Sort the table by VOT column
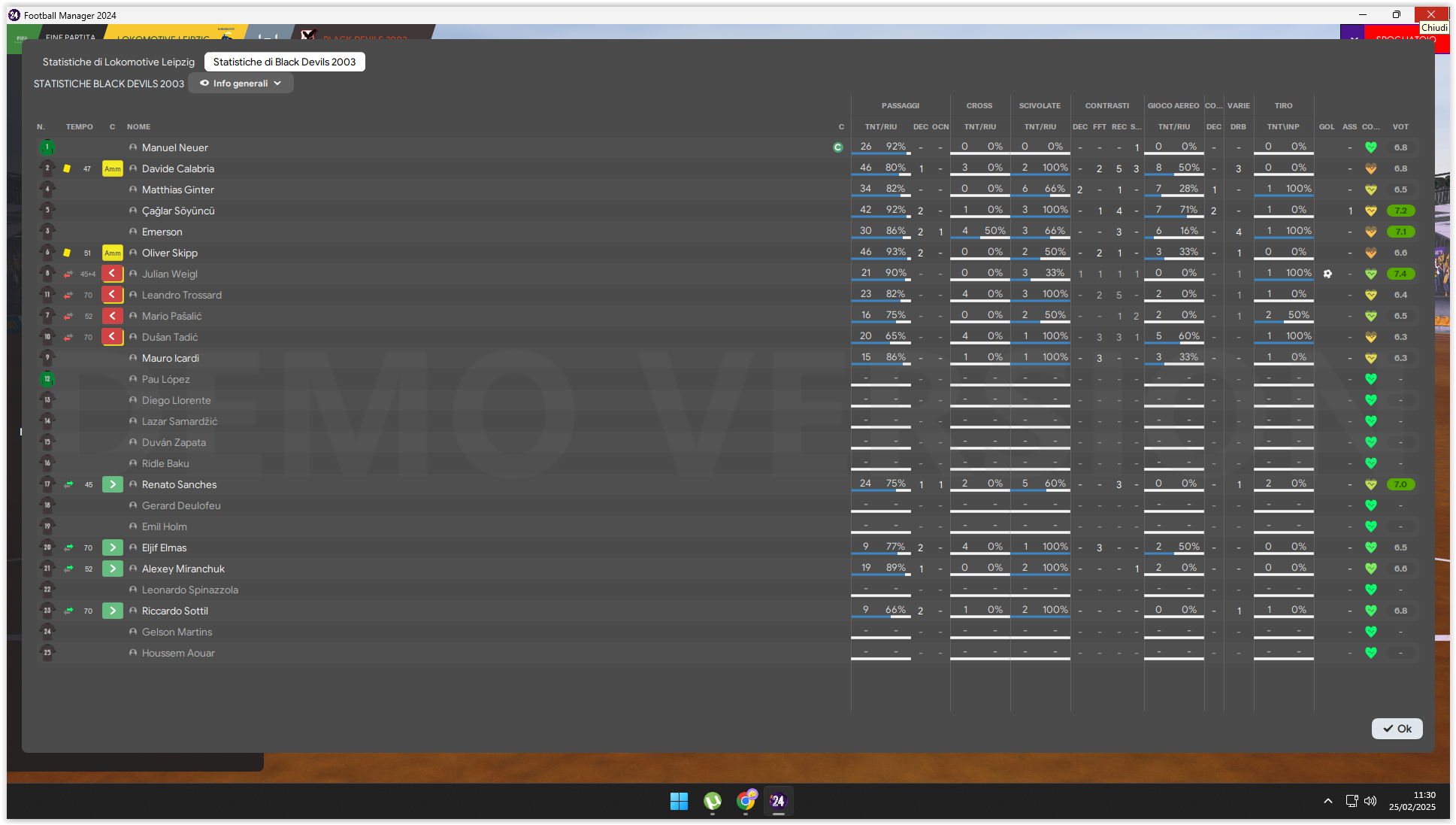This screenshot has width=1456, height=825. (1400, 126)
